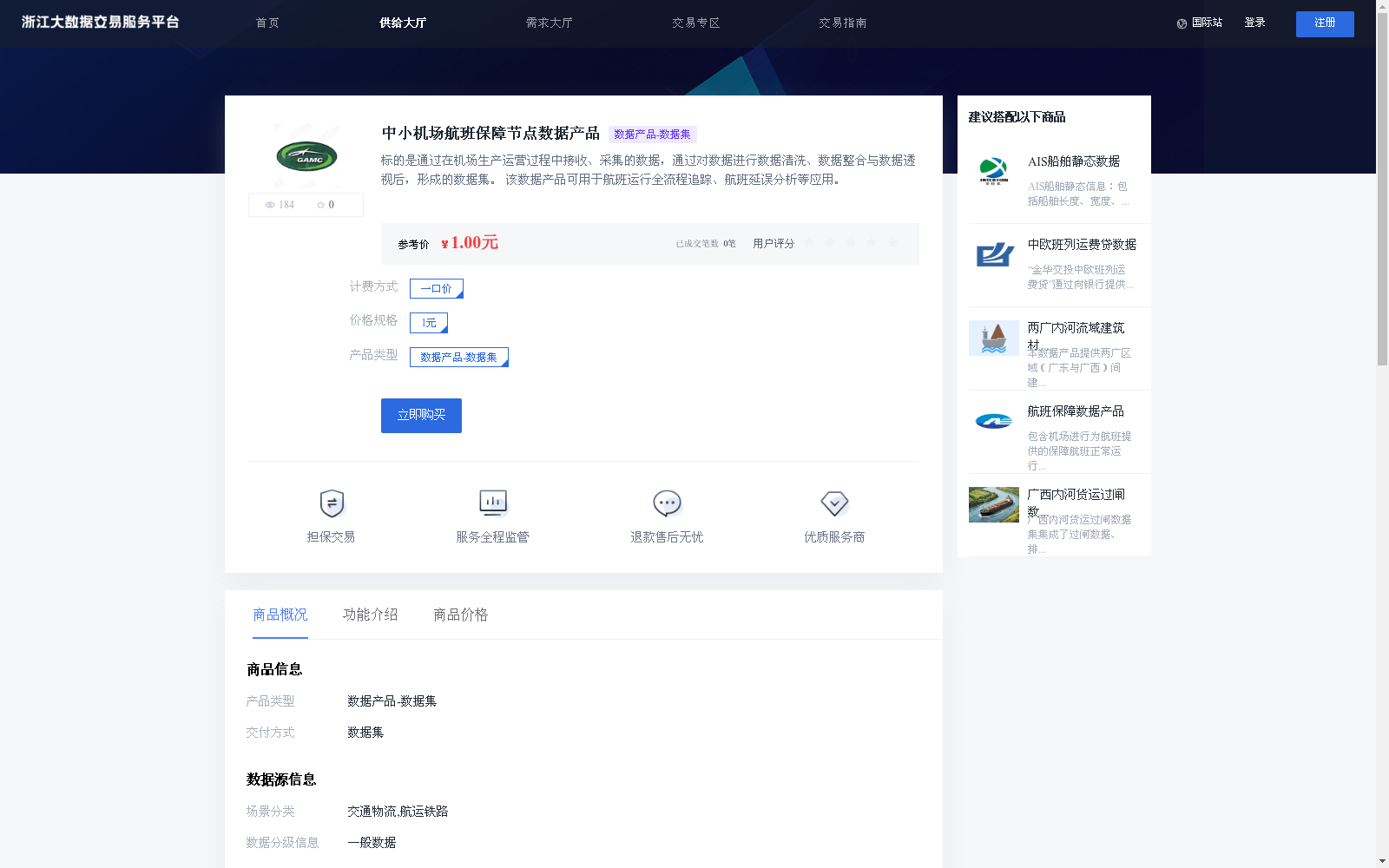
Task: Open the 首页 navigation item
Action: tap(267, 23)
